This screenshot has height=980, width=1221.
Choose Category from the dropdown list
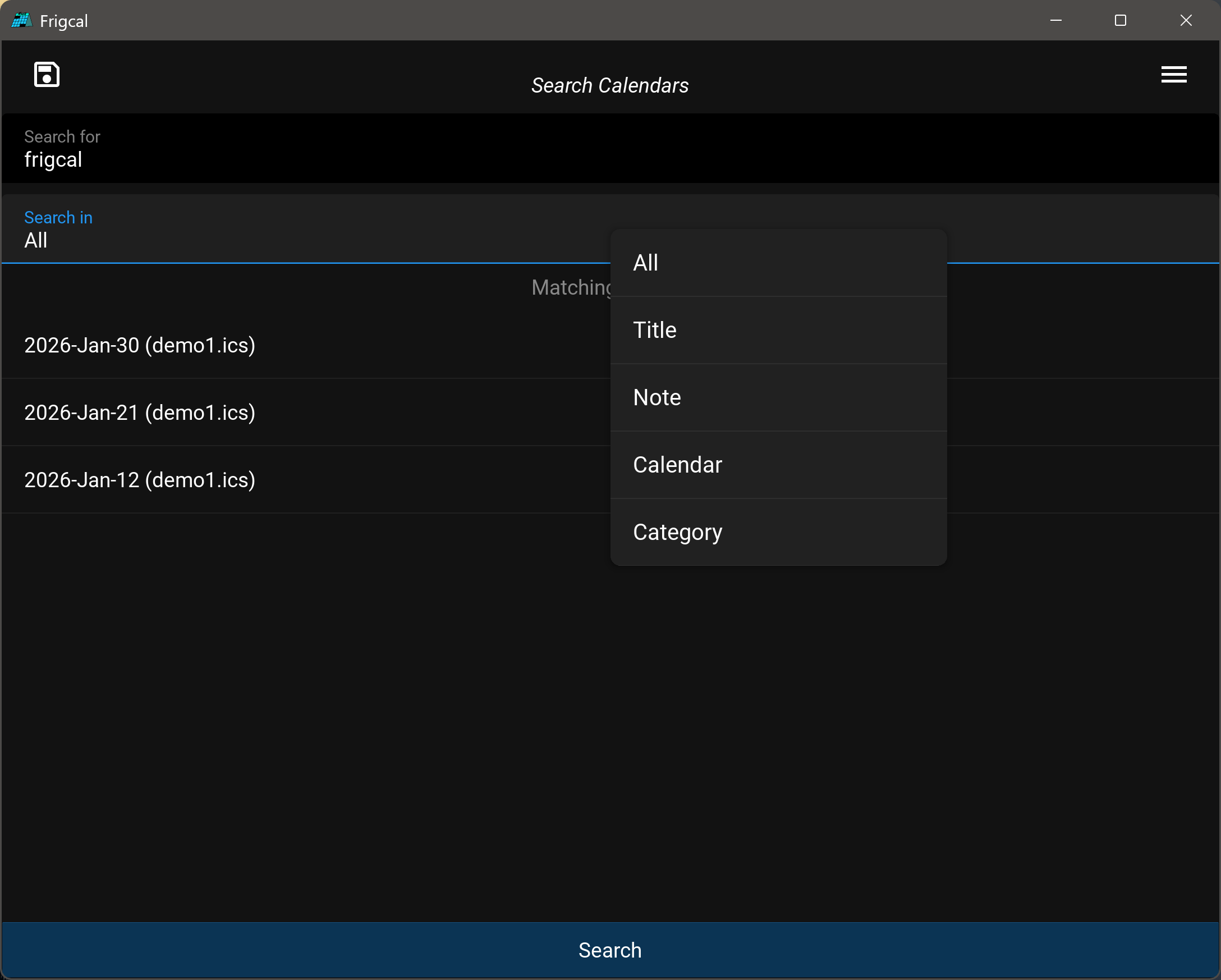[x=778, y=533]
